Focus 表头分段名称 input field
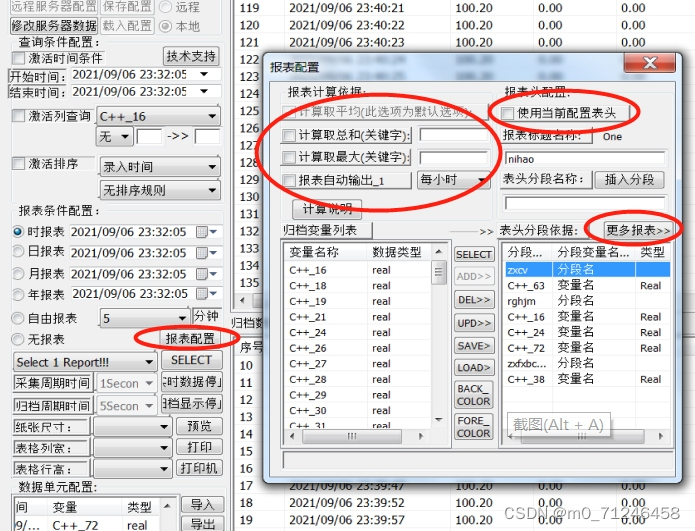This screenshot has height=531, width=695. 585,203
